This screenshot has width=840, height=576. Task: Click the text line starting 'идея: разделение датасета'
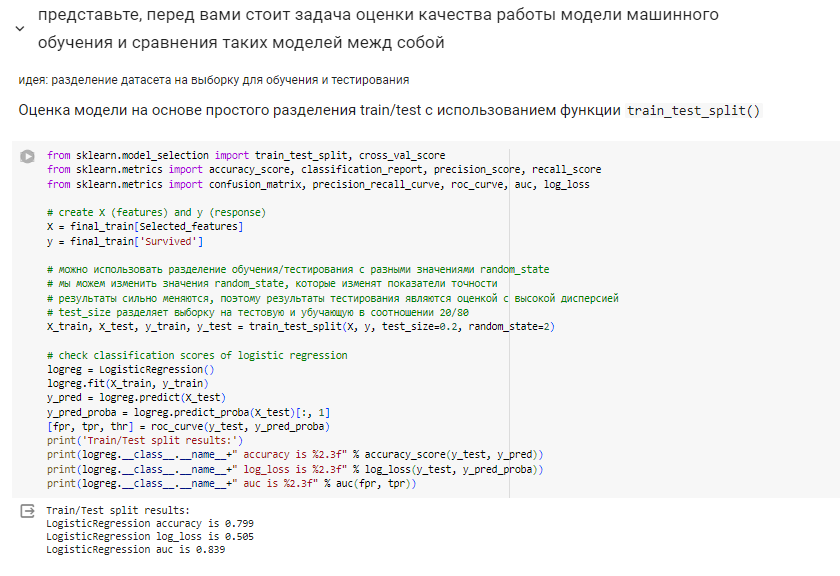(214, 80)
